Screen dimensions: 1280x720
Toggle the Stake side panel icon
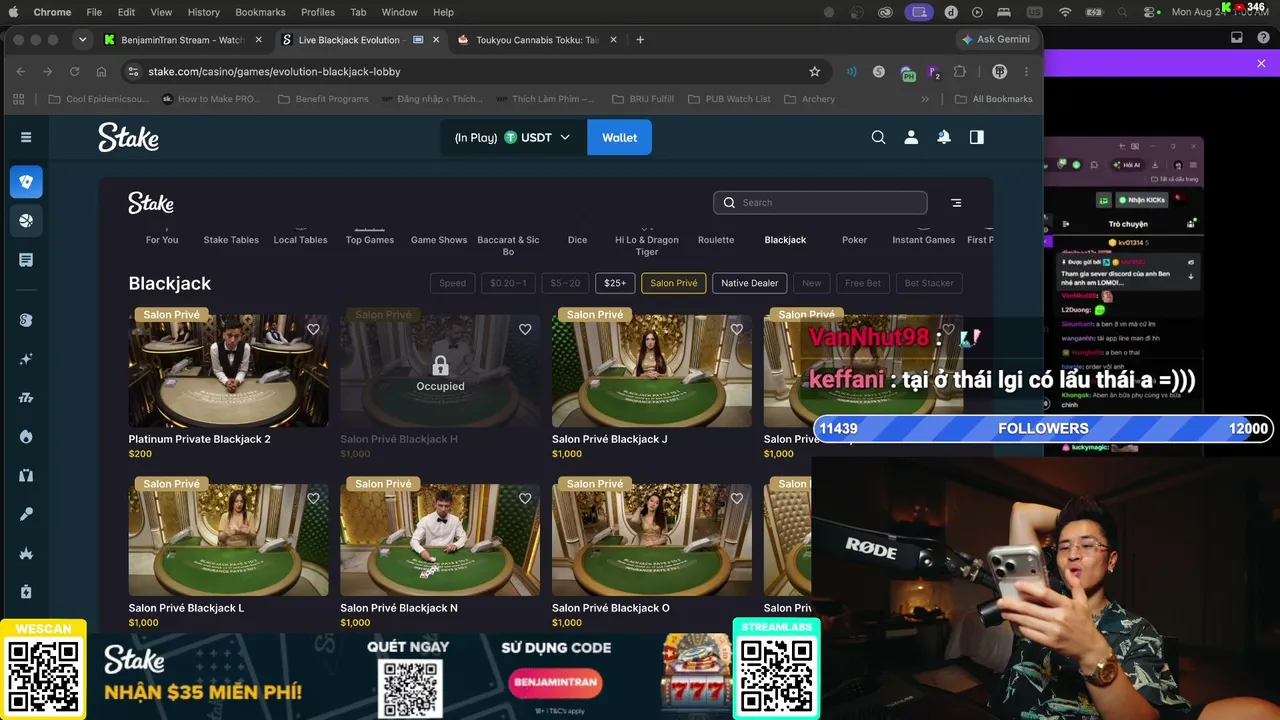point(977,137)
